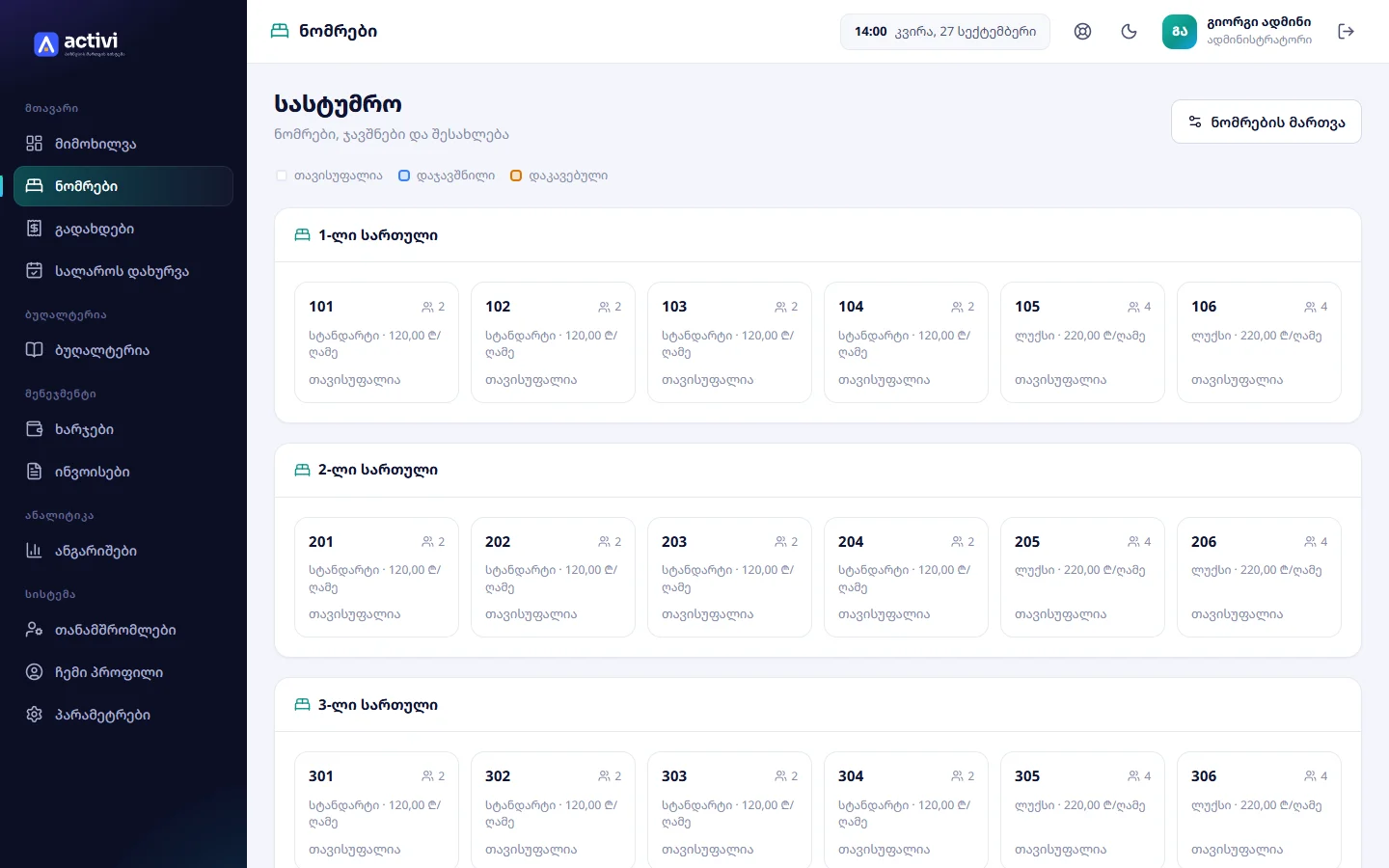Select room 101 card
1389x868 pixels.
click(376, 342)
